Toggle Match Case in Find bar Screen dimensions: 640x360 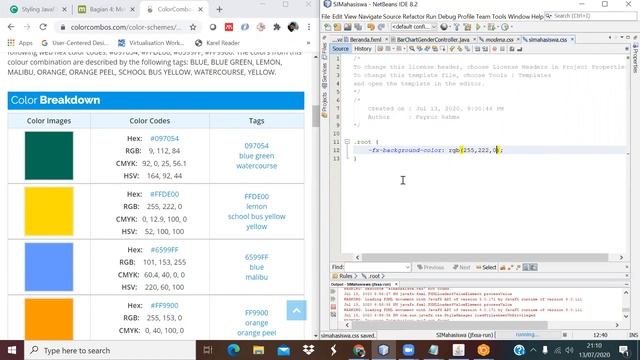tap(503, 267)
